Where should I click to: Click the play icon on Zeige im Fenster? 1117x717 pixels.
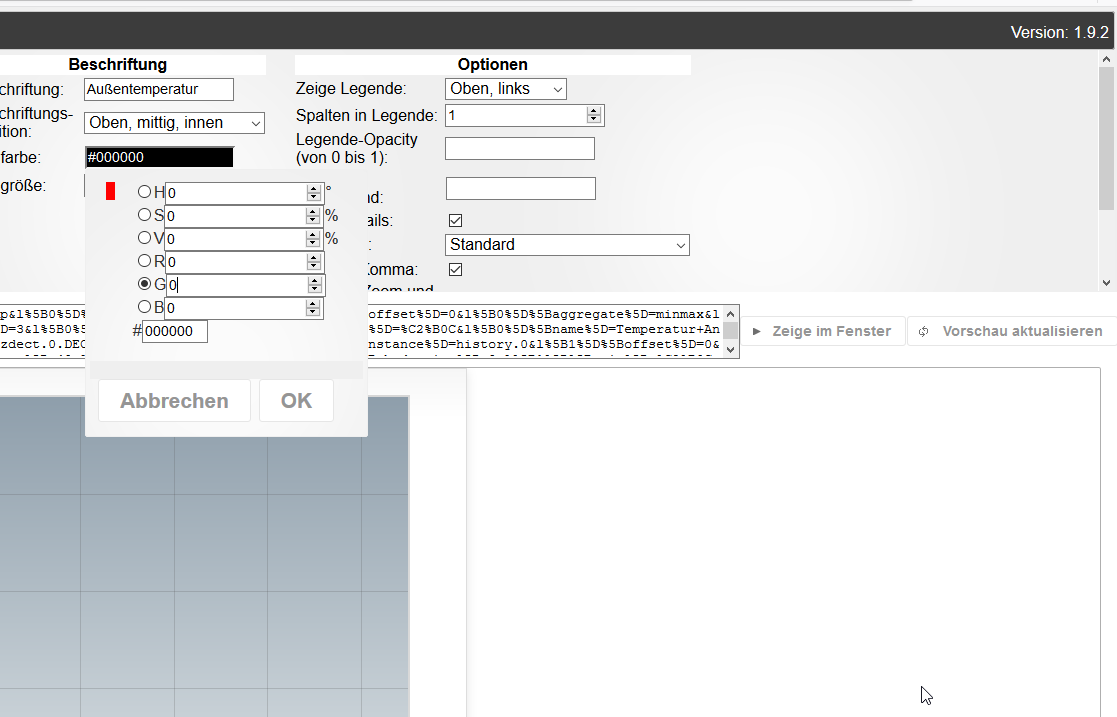tap(757, 331)
